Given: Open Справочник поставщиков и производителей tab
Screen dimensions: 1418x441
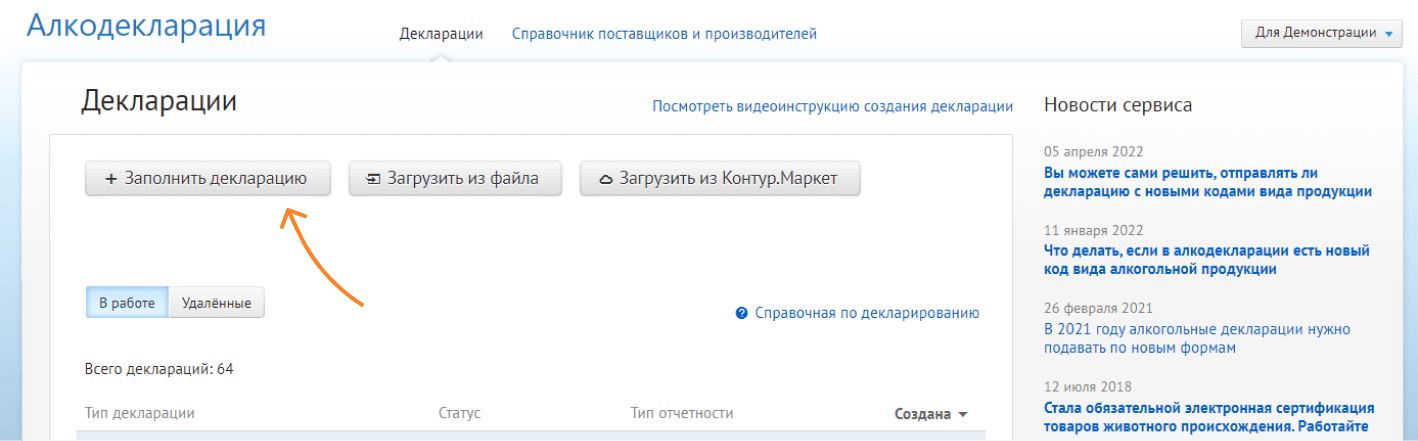Looking at the screenshot, I should 664,34.
